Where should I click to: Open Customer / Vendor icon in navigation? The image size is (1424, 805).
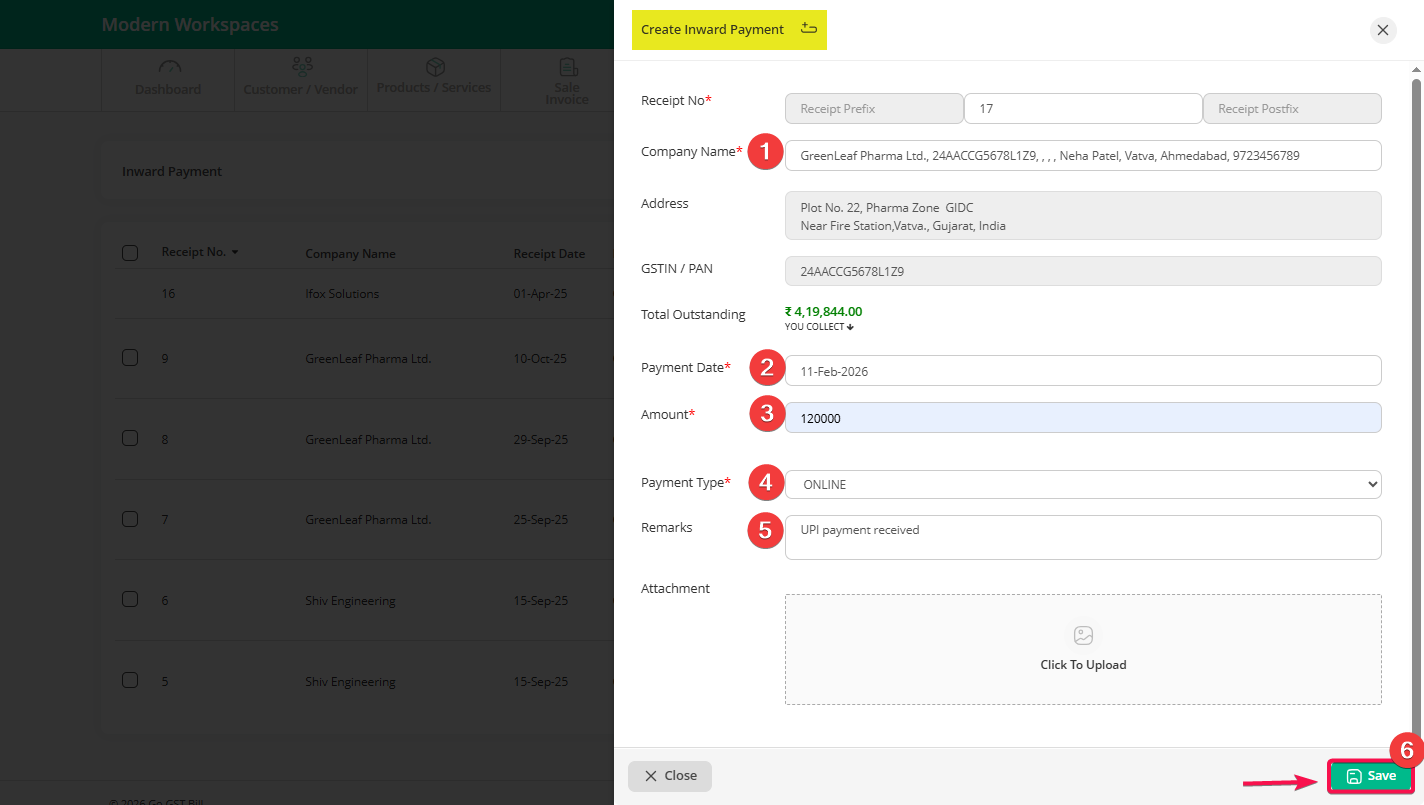click(301, 67)
